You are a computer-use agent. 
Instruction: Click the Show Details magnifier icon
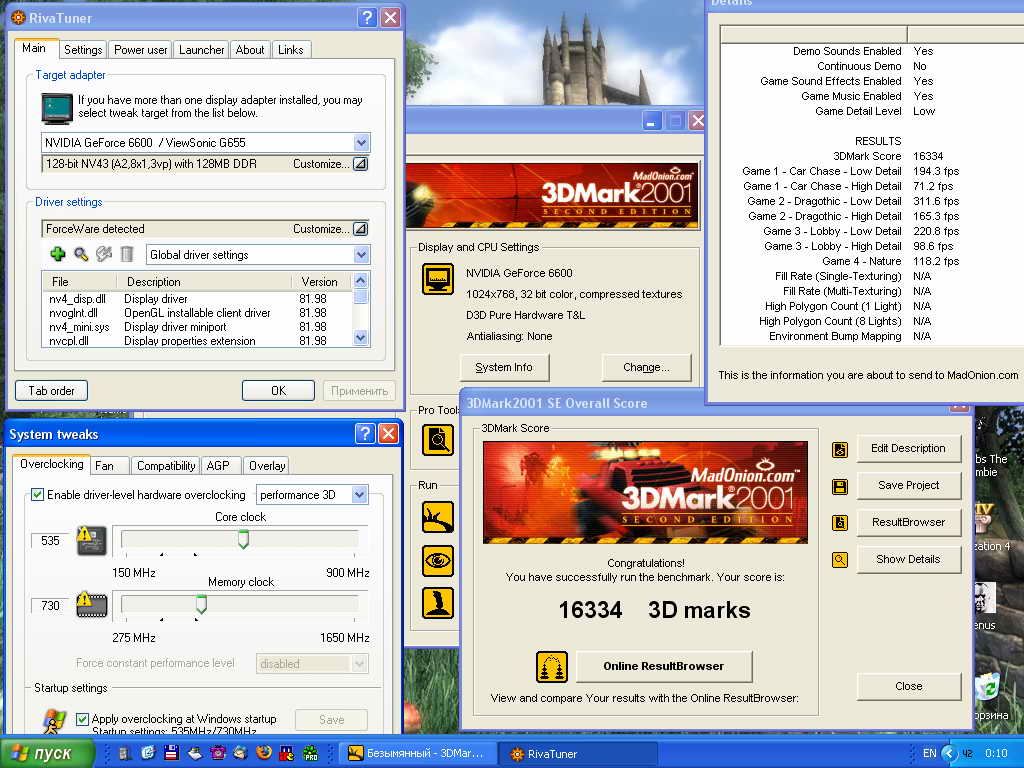[840, 560]
